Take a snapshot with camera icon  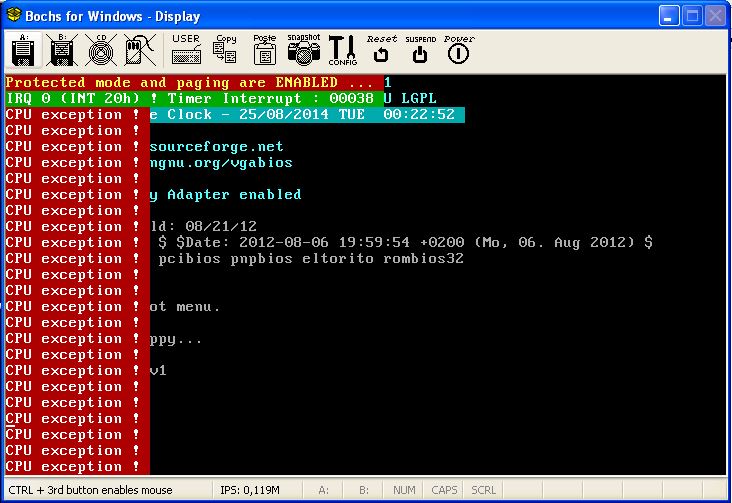pos(303,49)
